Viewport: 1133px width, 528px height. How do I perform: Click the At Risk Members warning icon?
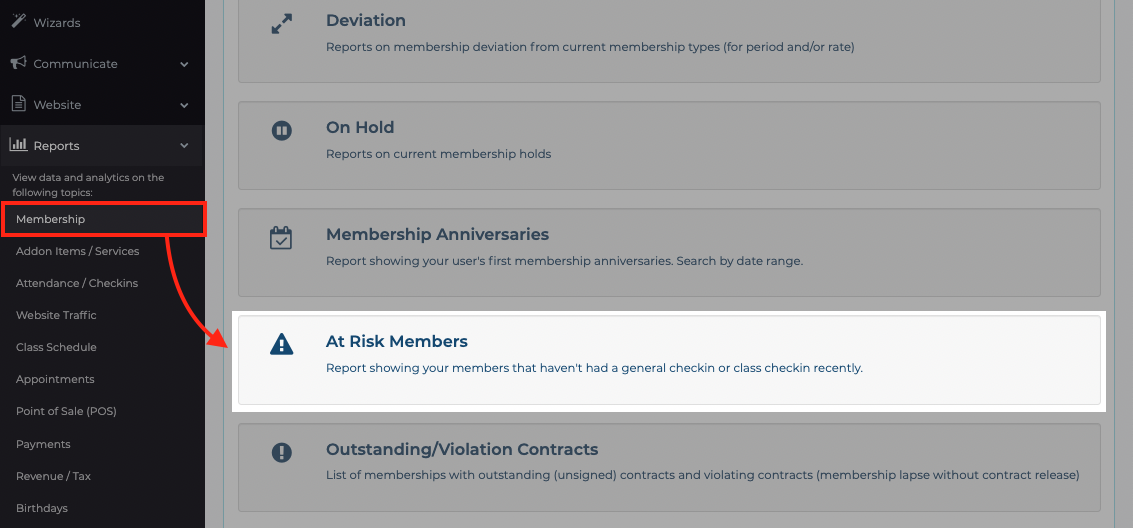[281, 345]
